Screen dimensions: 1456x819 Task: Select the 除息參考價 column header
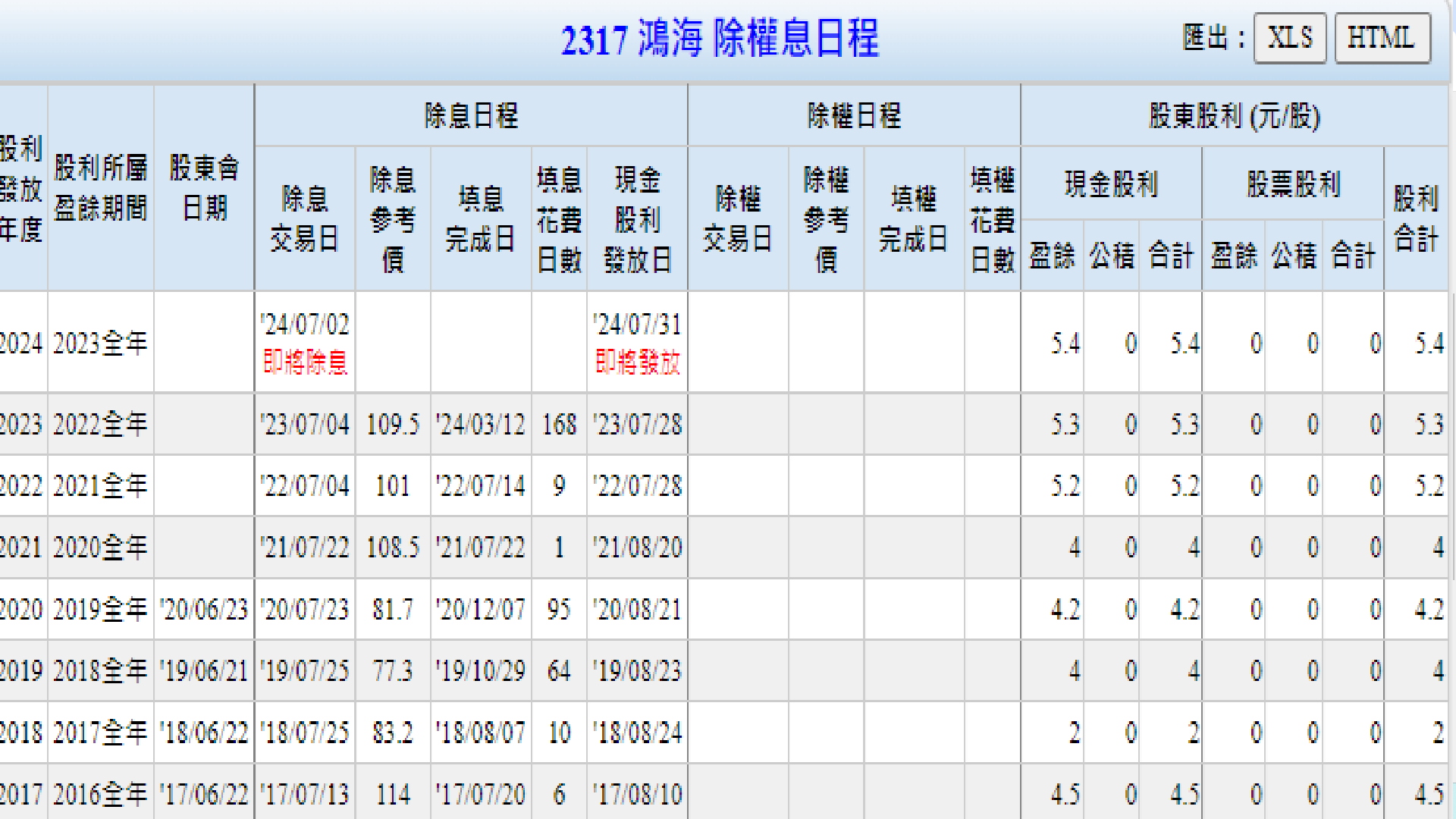393,218
